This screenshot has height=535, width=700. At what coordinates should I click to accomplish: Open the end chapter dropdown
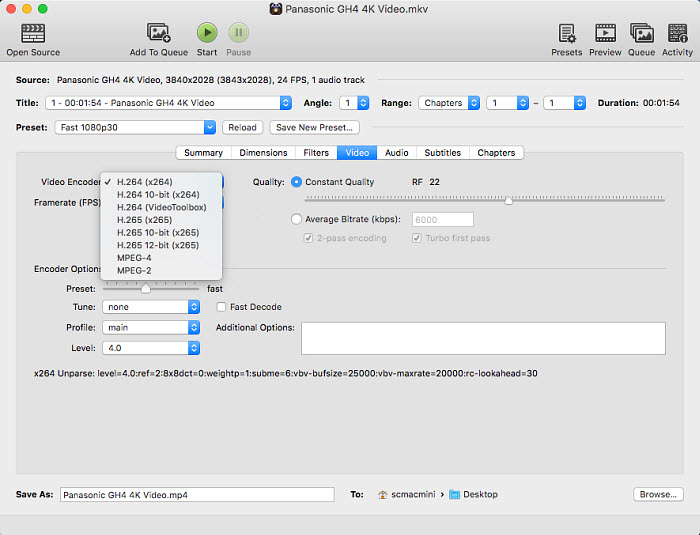[x=564, y=103]
